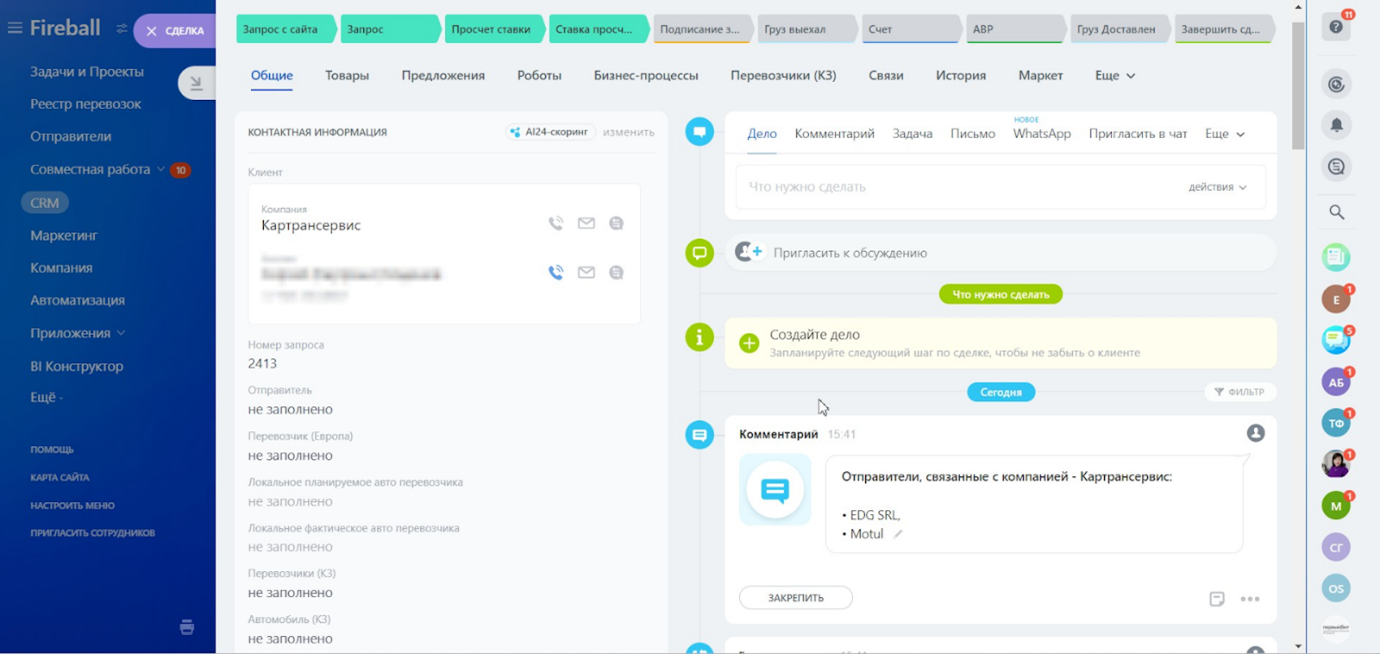Click the green plus icon beside Создайте дело
The height and width of the screenshot is (654, 1380).
click(x=749, y=343)
